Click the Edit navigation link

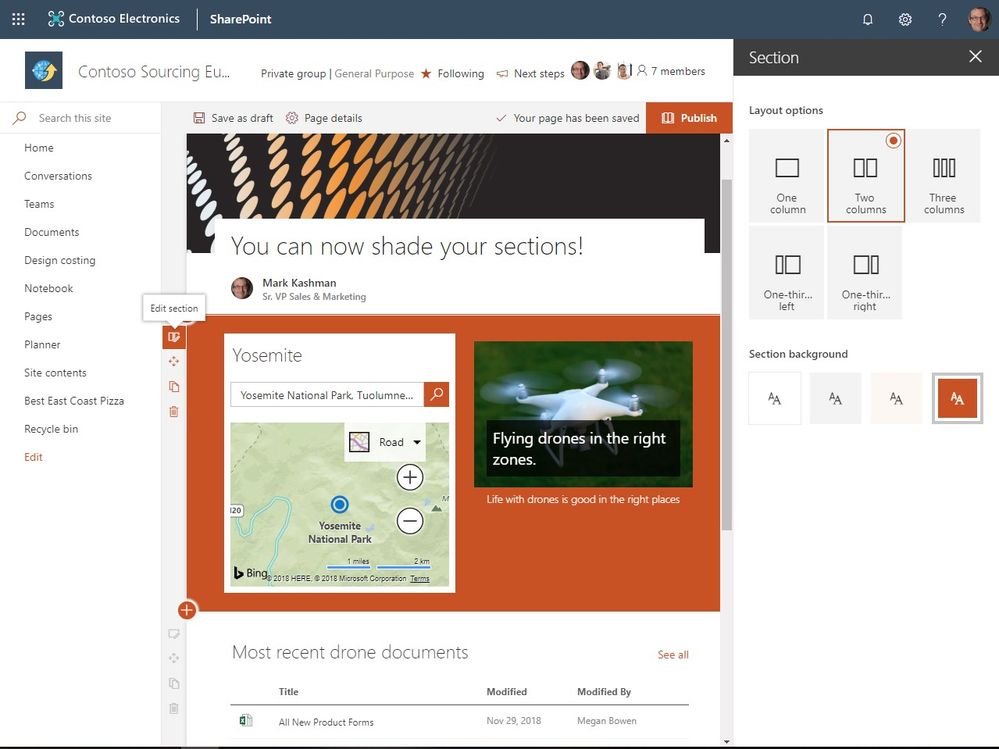[33, 457]
